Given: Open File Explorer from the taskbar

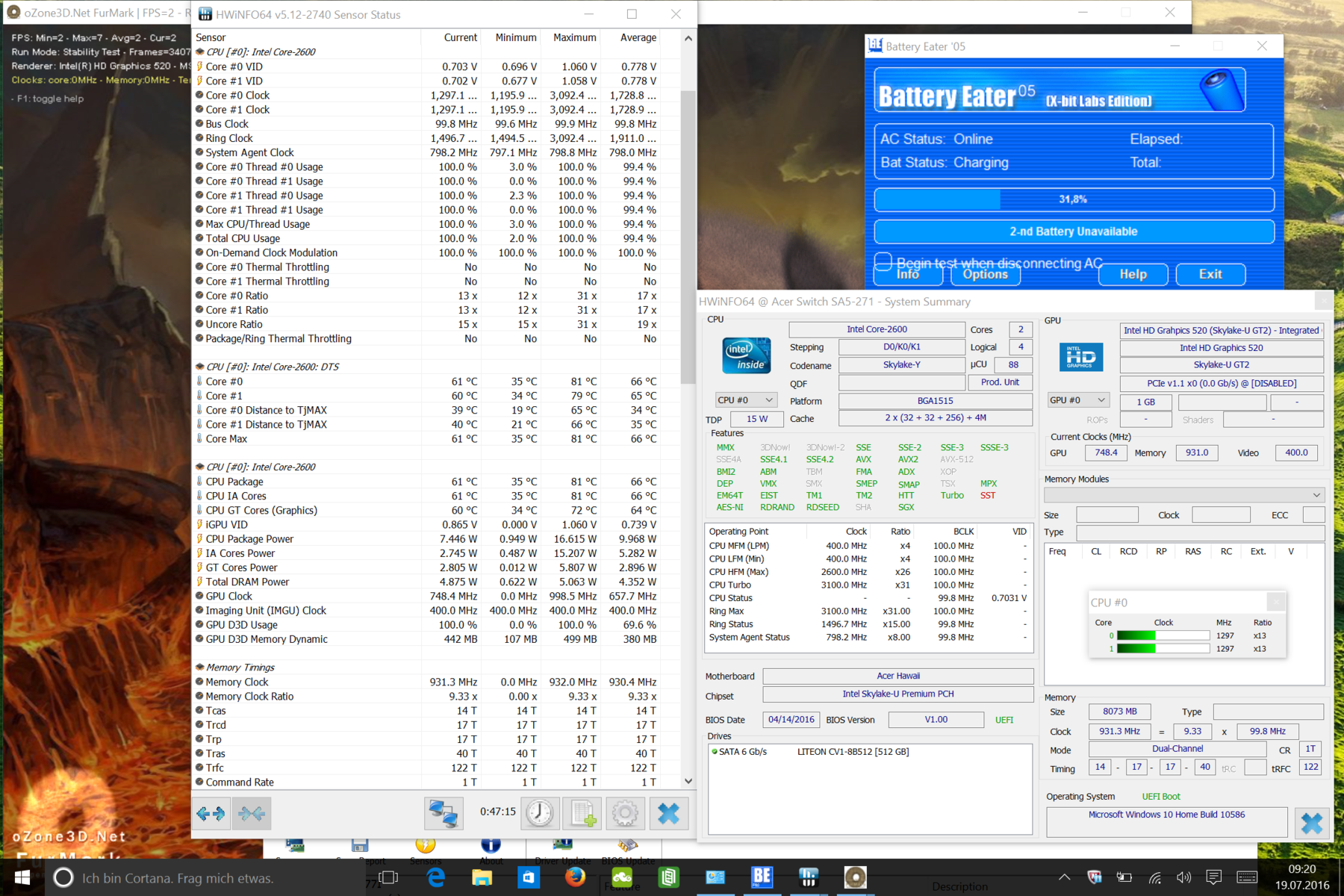Looking at the screenshot, I should click(x=482, y=877).
